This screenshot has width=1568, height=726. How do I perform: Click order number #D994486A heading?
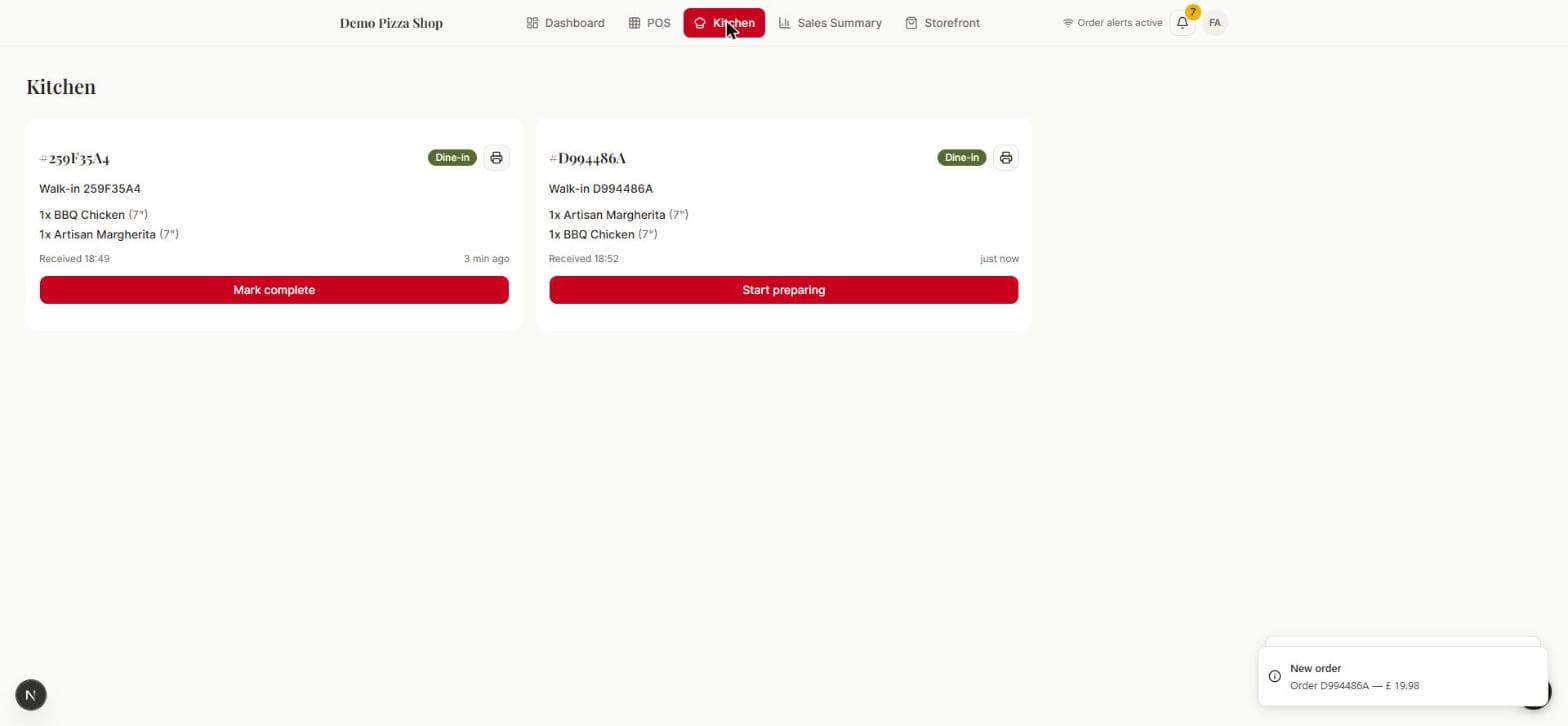point(587,158)
